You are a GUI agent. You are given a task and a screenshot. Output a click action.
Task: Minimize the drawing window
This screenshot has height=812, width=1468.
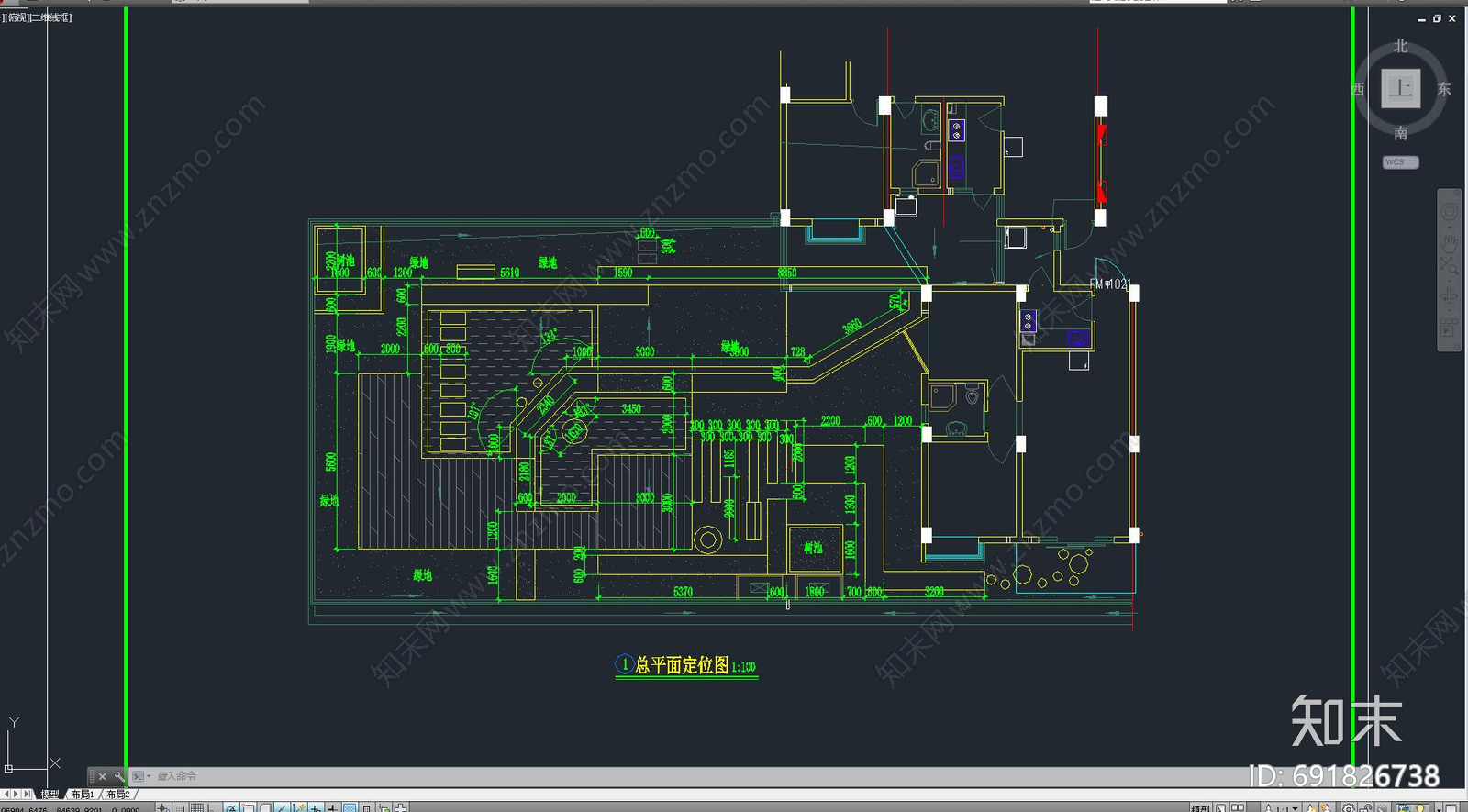(x=1421, y=19)
